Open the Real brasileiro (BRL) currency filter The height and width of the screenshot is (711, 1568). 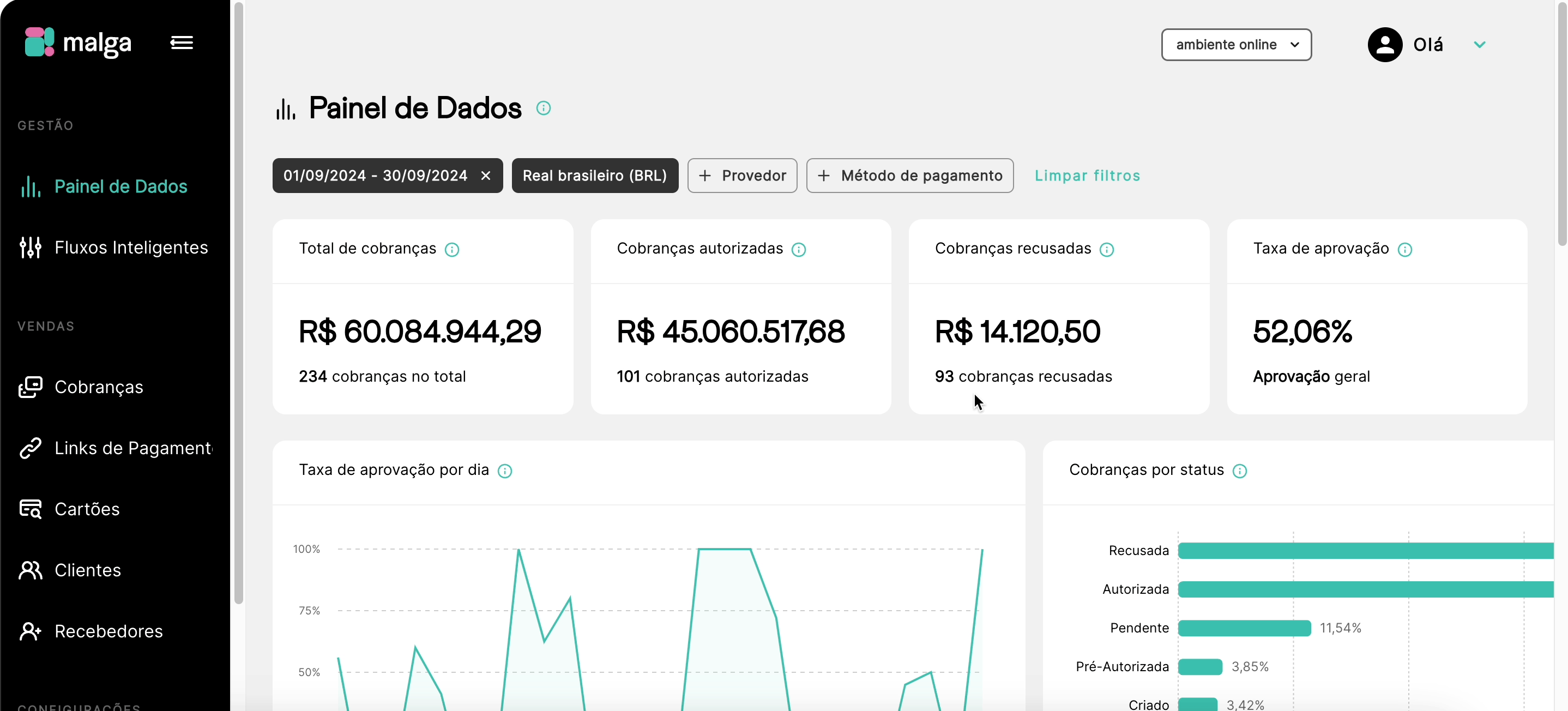[594, 176]
